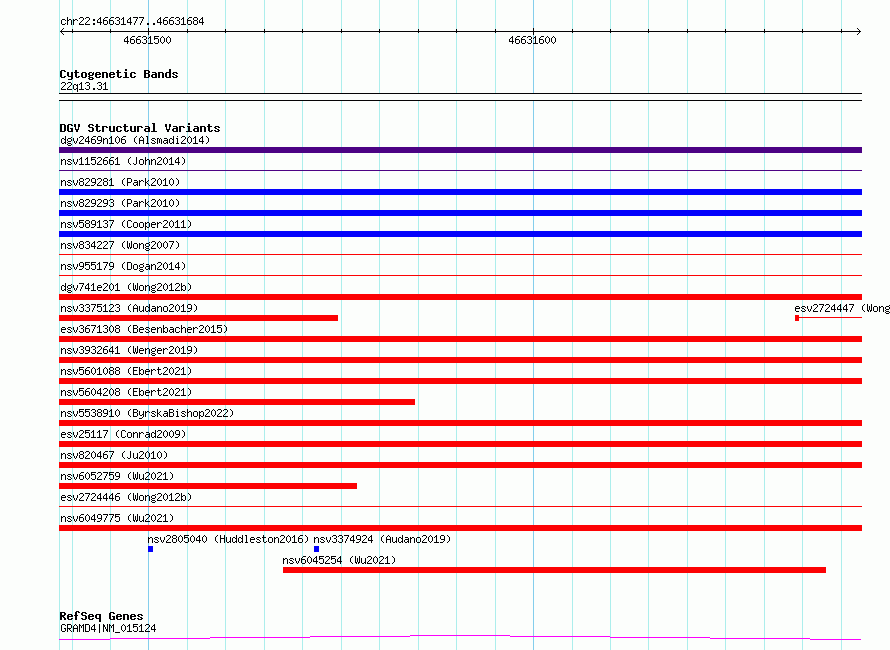Click the nsv3932641 (Wenger2019) label
890x650 pixels.
click(129, 350)
